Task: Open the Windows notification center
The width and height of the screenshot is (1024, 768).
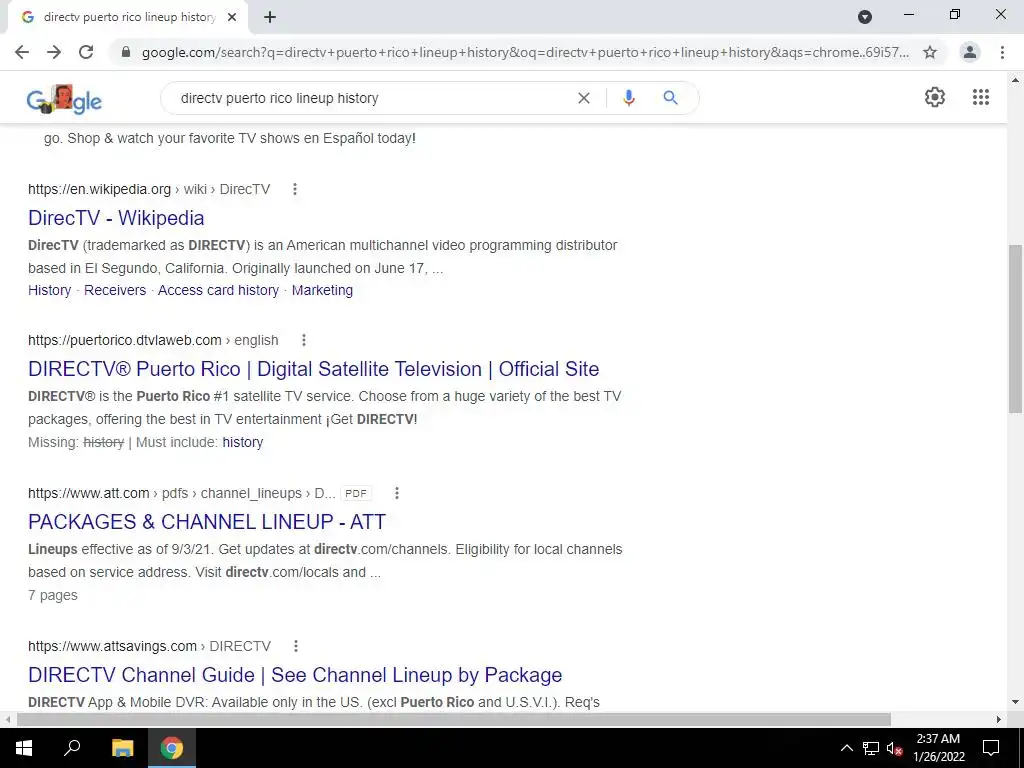Action: [x=991, y=748]
